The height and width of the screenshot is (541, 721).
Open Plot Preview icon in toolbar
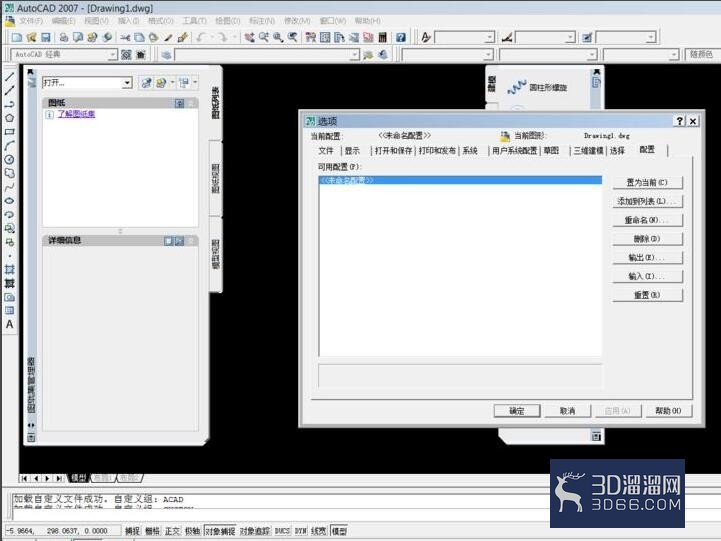(x=78, y=37)
